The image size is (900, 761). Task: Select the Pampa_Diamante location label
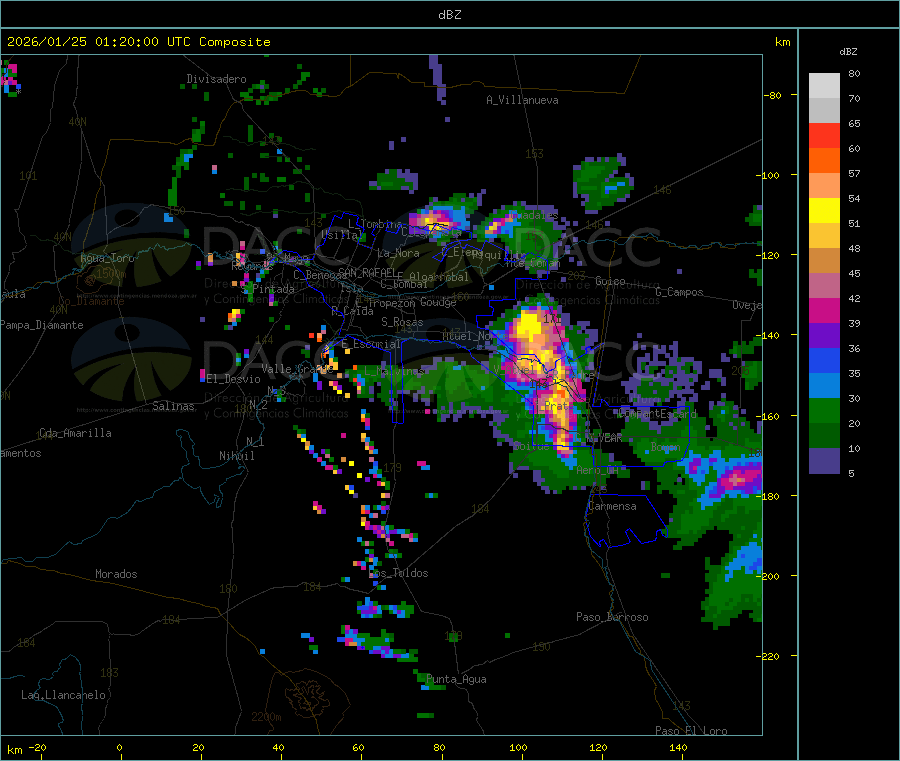(x=42, y=325)
